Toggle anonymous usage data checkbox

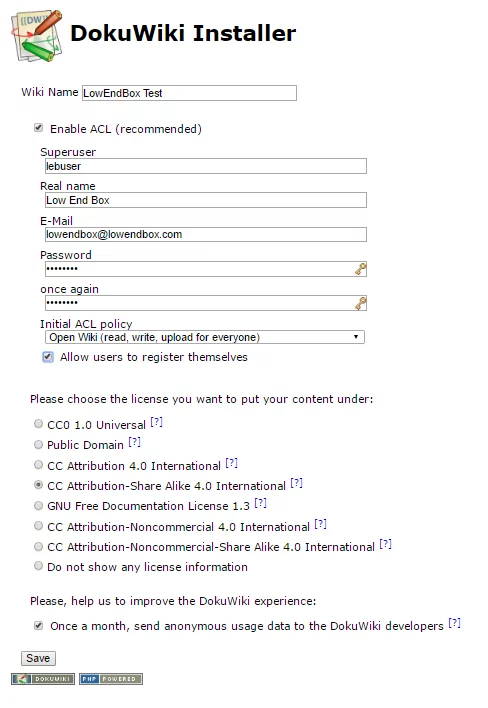click(x=38, y=625)
